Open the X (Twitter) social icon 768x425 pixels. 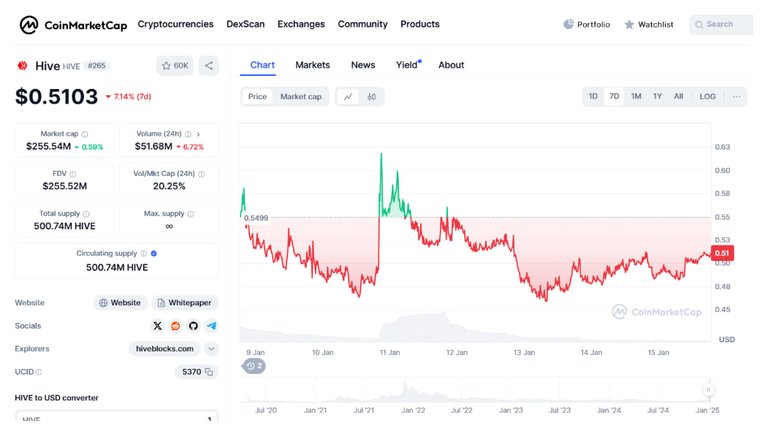157,326
